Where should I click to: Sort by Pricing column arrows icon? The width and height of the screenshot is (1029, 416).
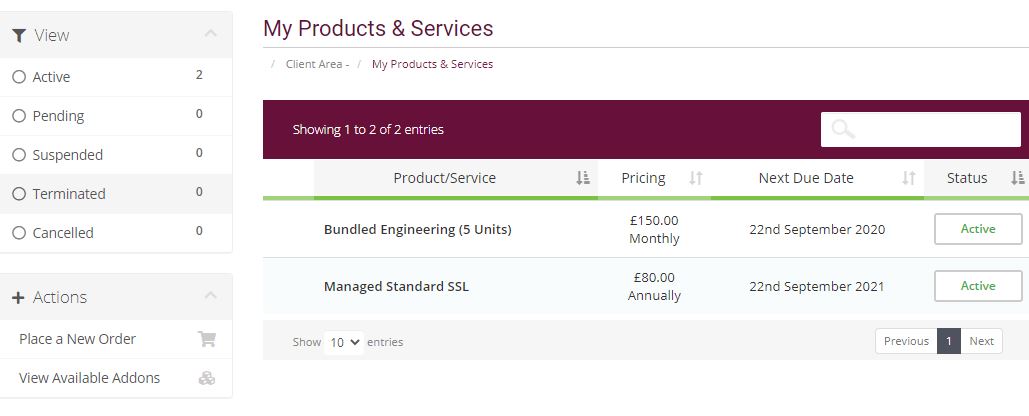point(696,178)
